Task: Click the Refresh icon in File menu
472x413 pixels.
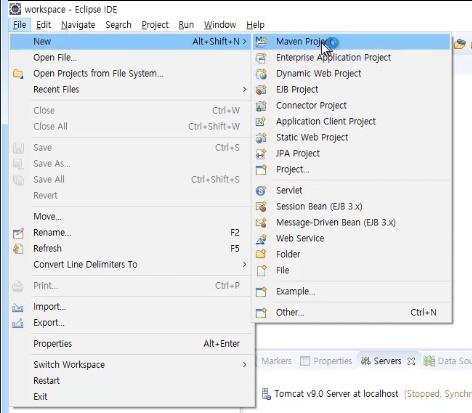Action: coord(18,249)
